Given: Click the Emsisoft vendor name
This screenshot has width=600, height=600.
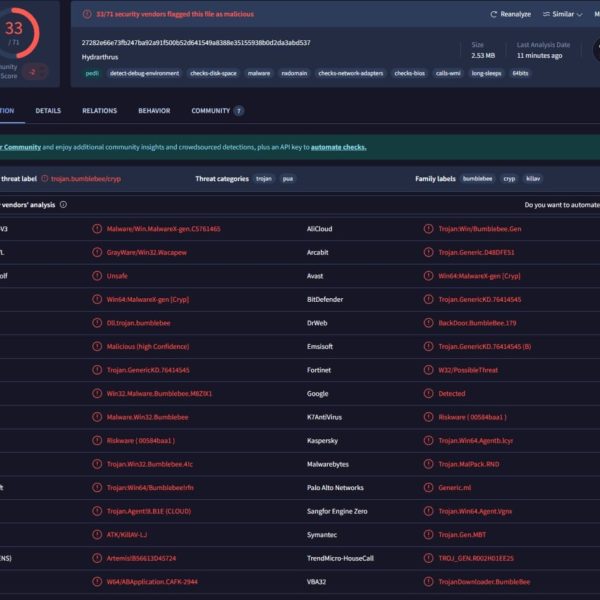Looking at the screenshot, I should click(x=320, y=347).
